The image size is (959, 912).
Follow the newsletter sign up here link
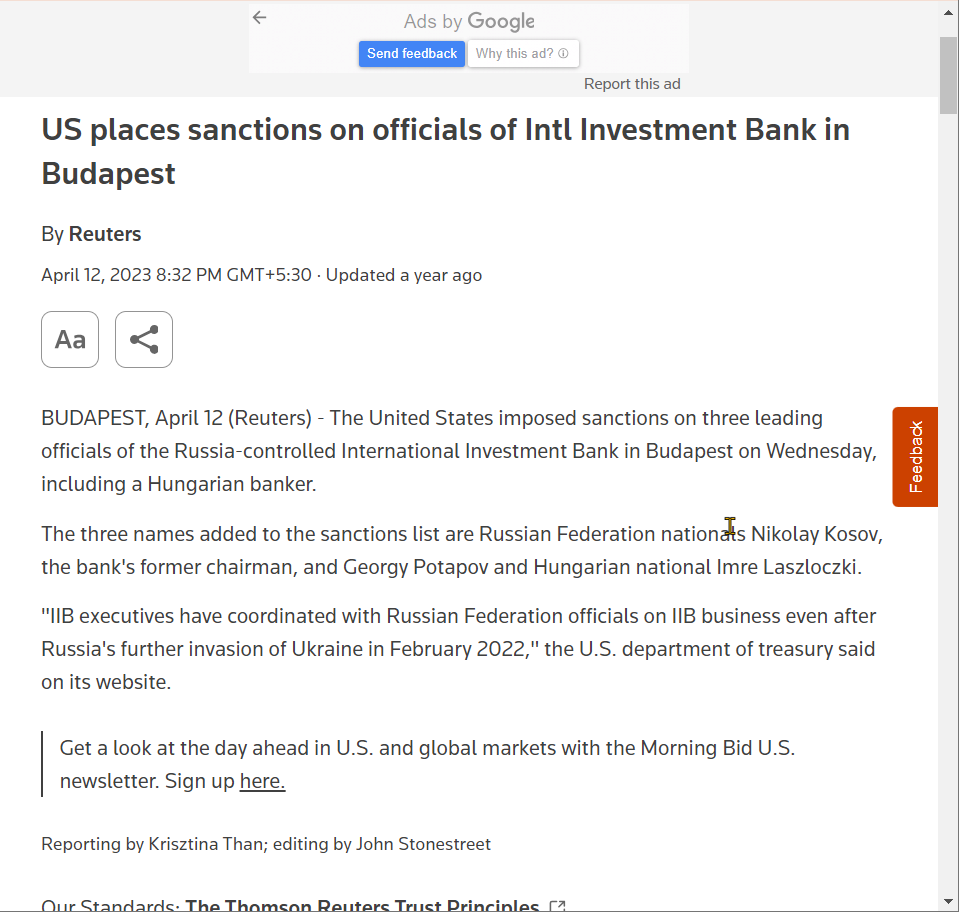[x=262, y=781]
